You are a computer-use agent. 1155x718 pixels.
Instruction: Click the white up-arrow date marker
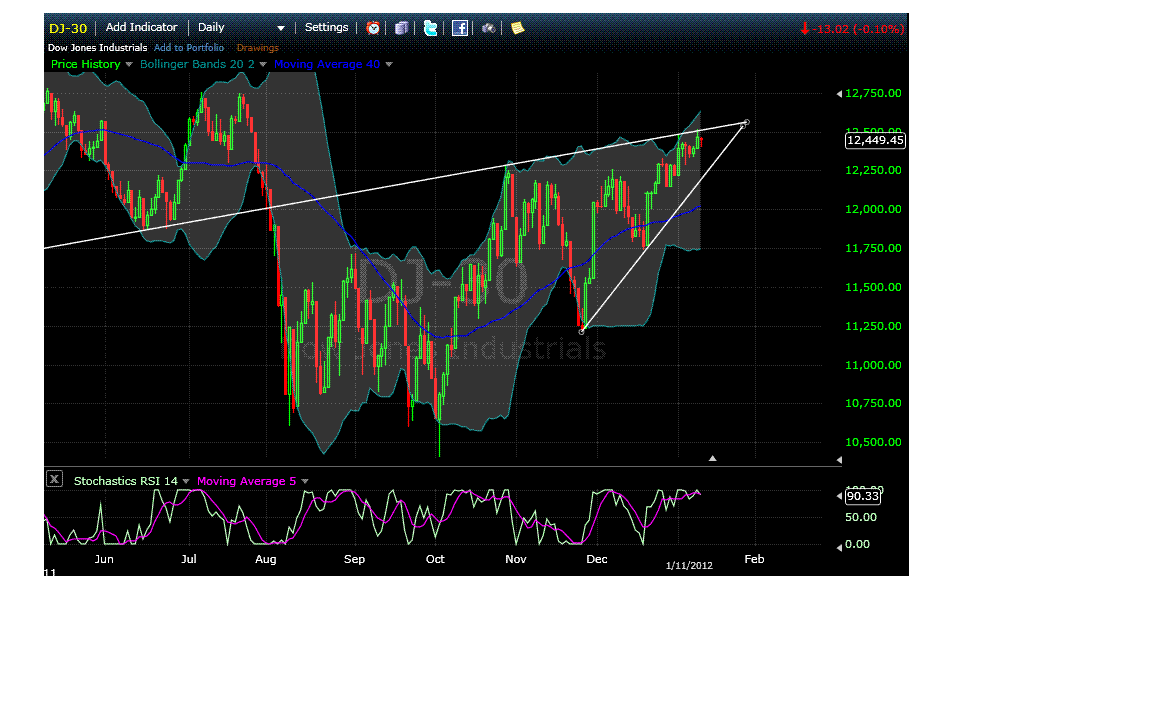point(712,458)
